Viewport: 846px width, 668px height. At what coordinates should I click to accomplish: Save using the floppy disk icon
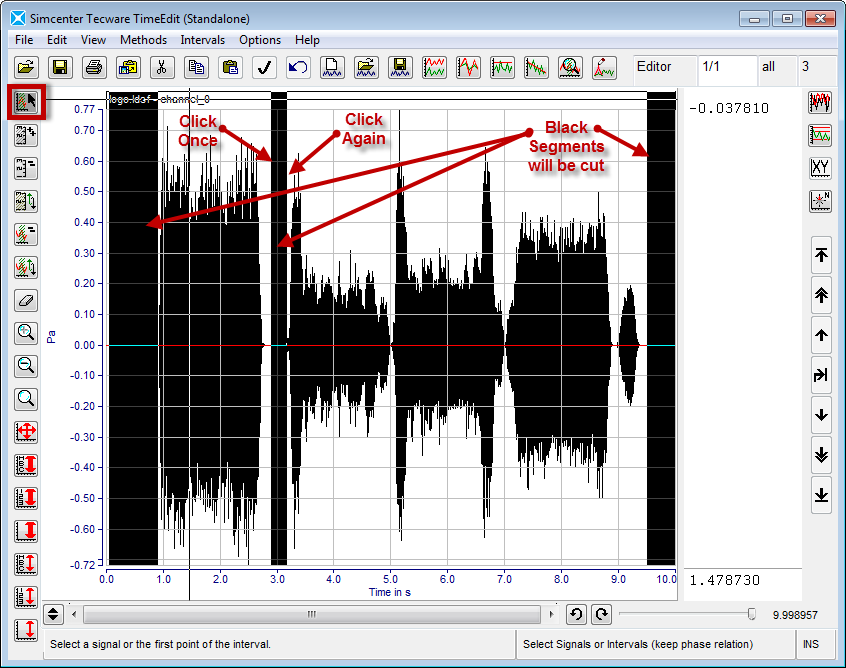[x=60, y=67]
